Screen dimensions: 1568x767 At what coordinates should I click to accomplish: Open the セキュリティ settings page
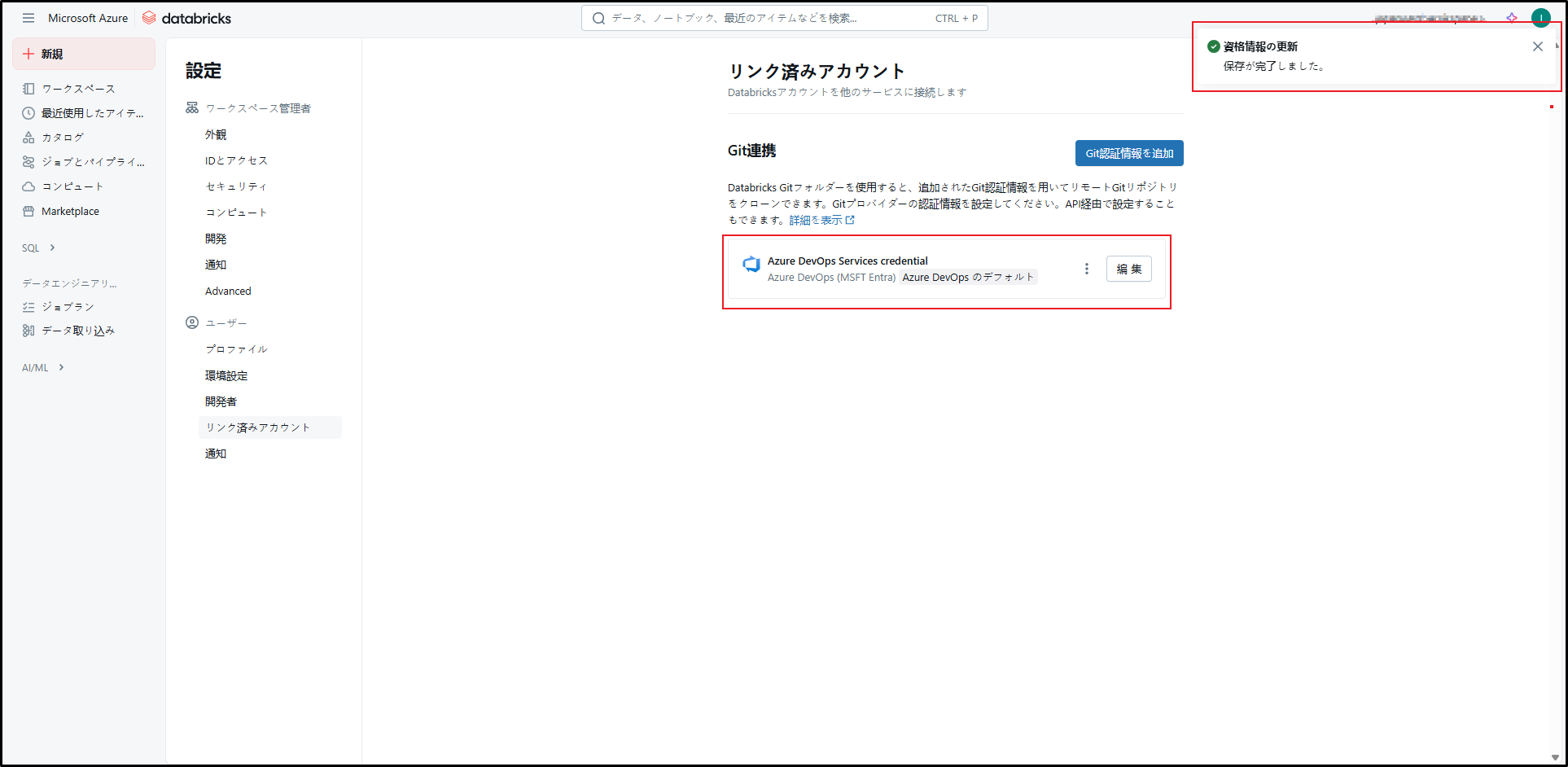click(236, 186)
